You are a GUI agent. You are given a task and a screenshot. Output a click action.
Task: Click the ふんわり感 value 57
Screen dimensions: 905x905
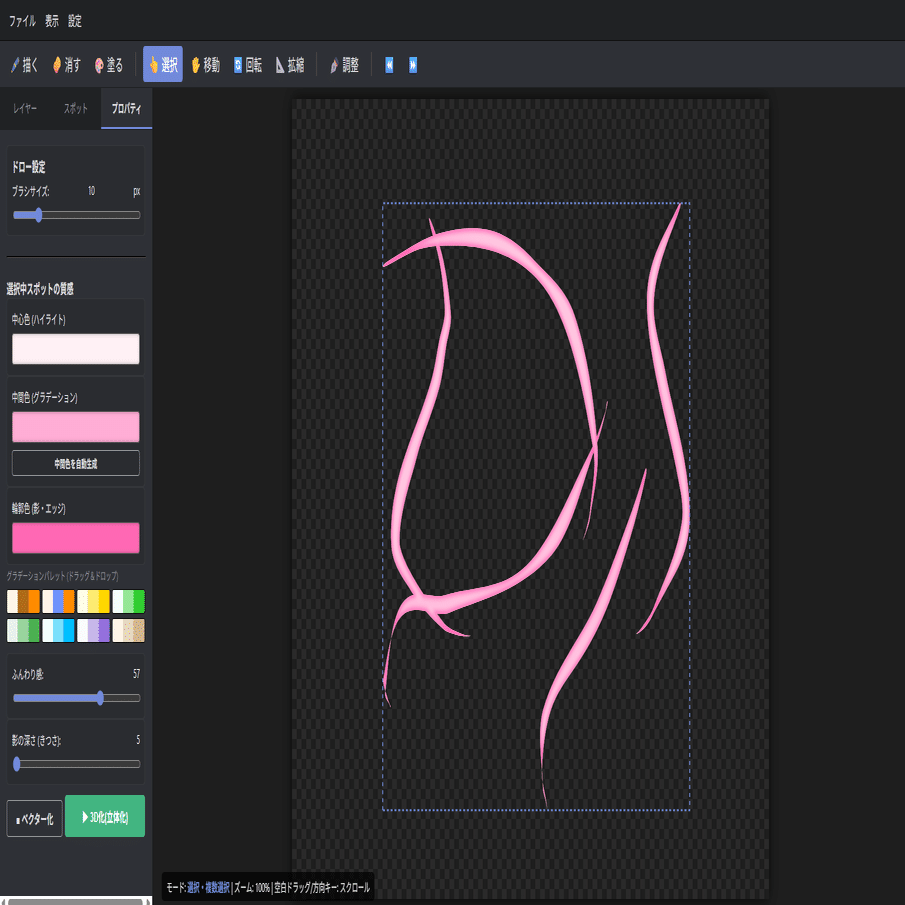pos(136,674)
